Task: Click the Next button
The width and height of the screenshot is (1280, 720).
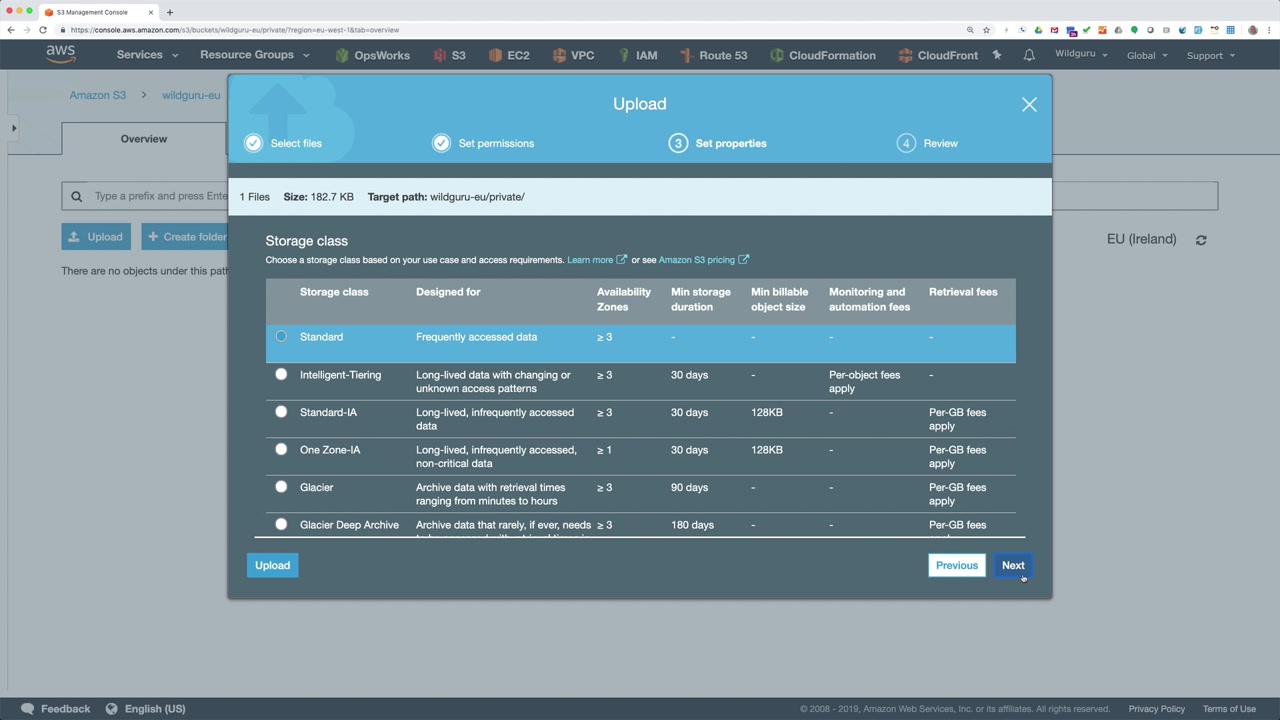Action: click(1012, 565)
